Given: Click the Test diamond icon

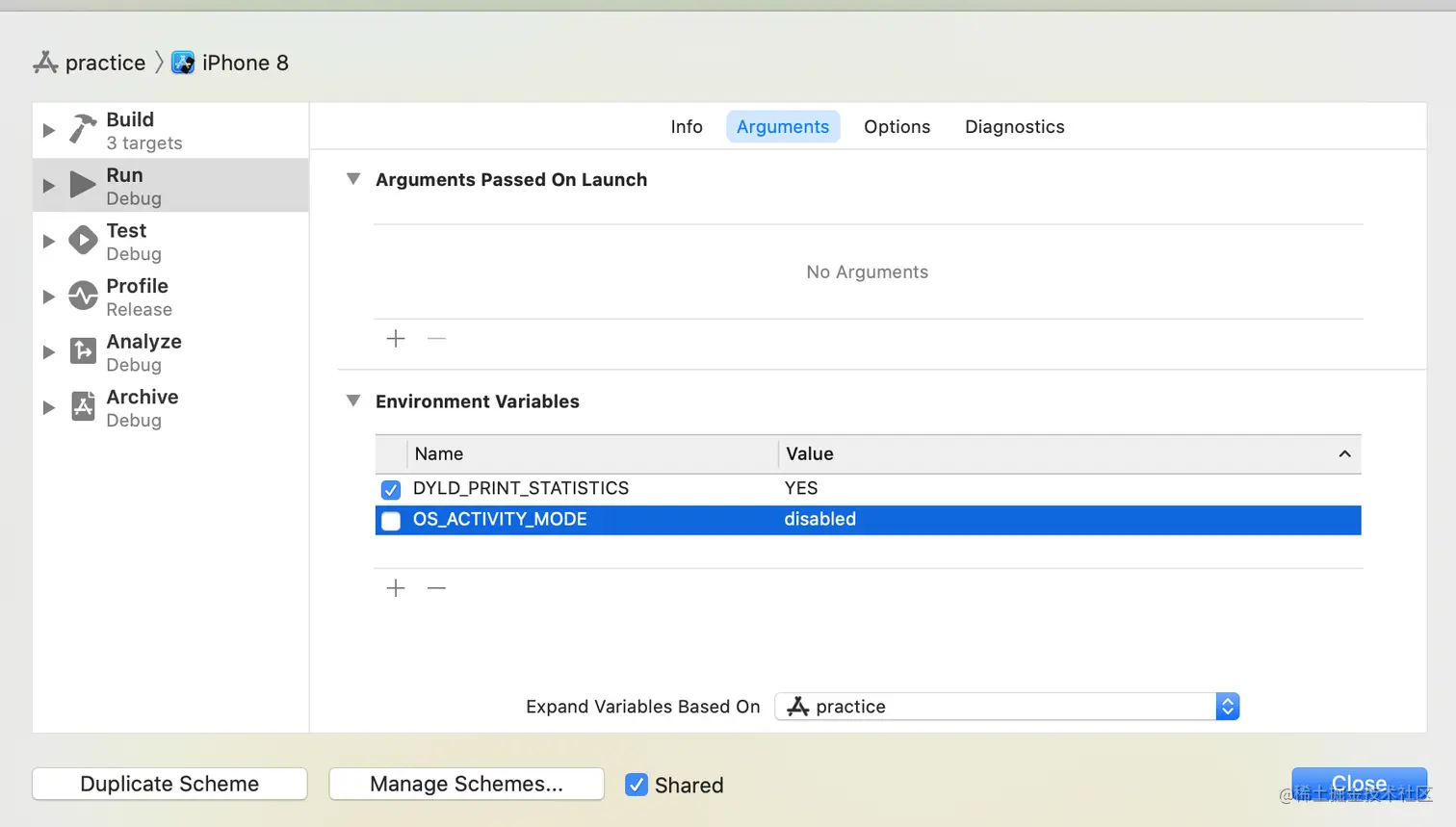Looking at the screenshot, I should point(83,241).
